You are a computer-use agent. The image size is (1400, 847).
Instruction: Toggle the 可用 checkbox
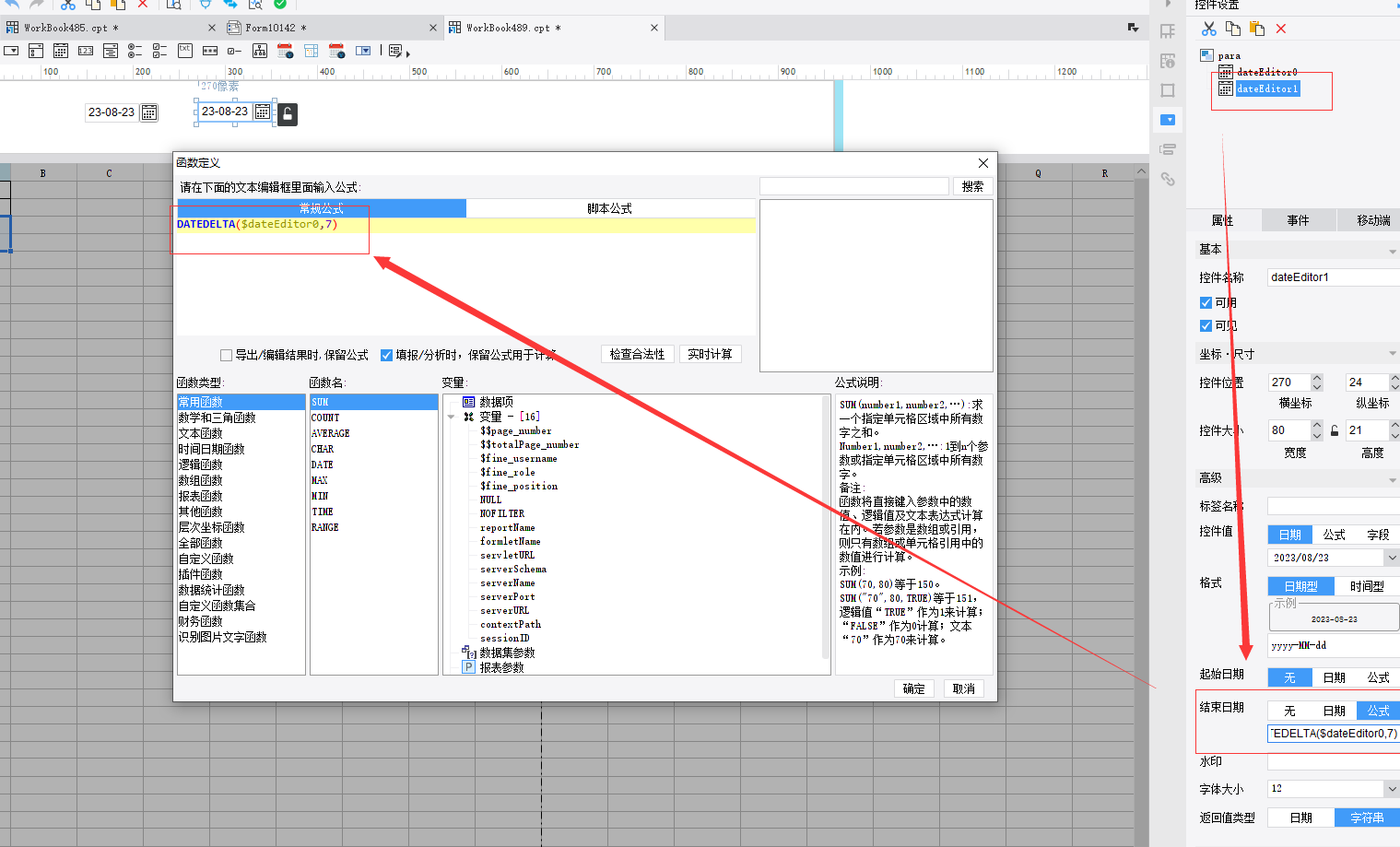click(1206, 302)
